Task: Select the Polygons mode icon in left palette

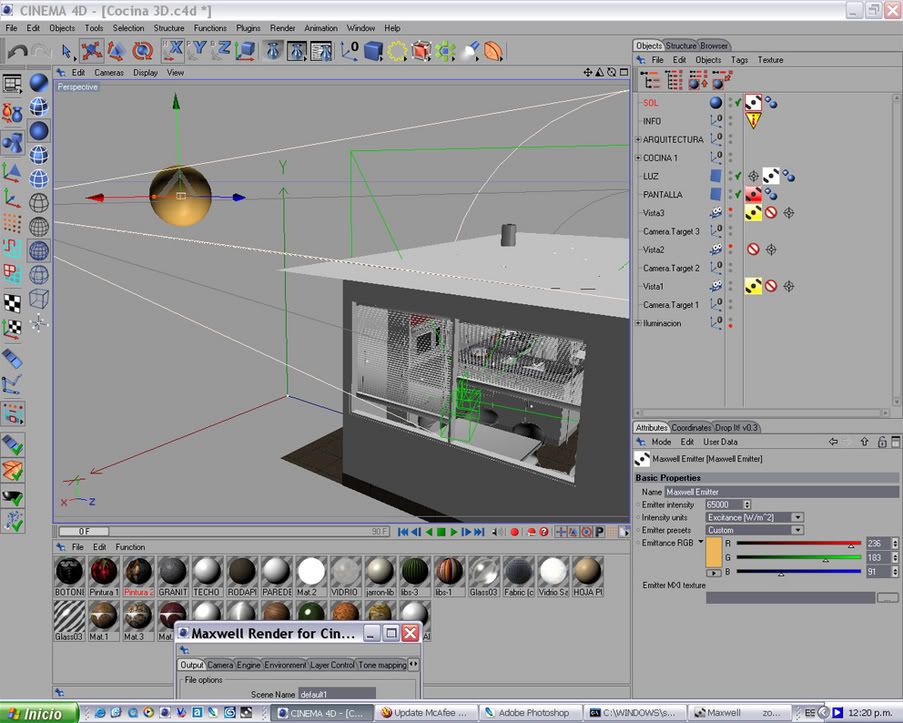Action: (12, 272)
